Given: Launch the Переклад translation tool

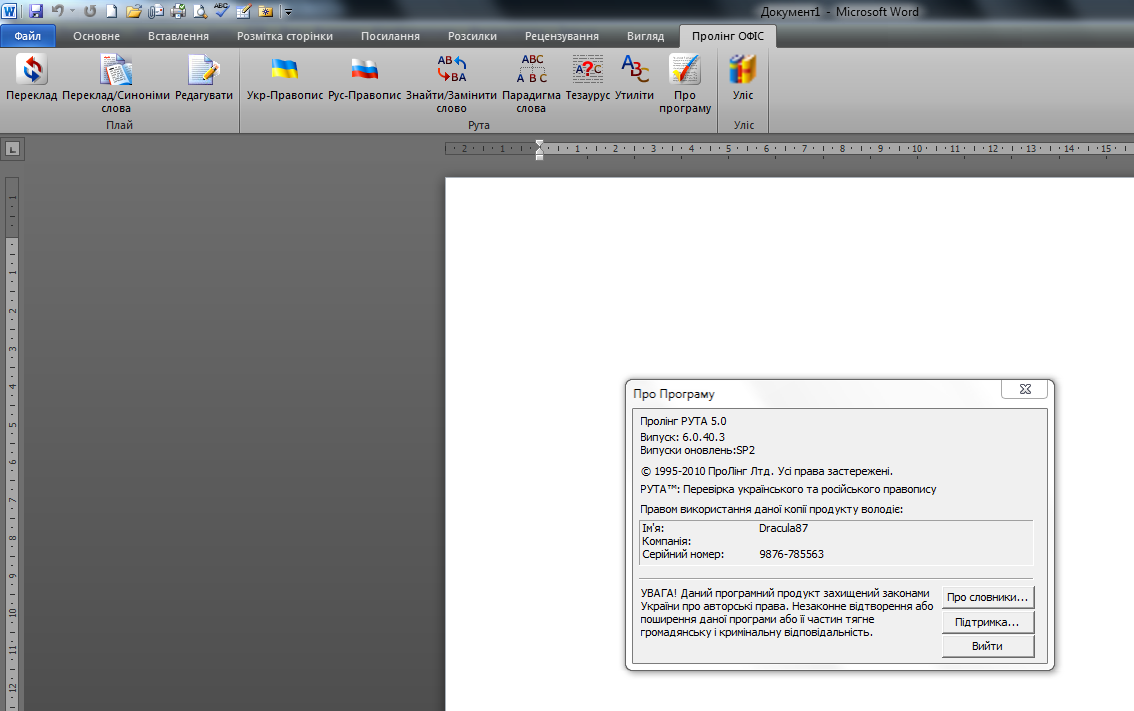Looking at the screenshot, I should pyautogui.click(x=32, y=78).
